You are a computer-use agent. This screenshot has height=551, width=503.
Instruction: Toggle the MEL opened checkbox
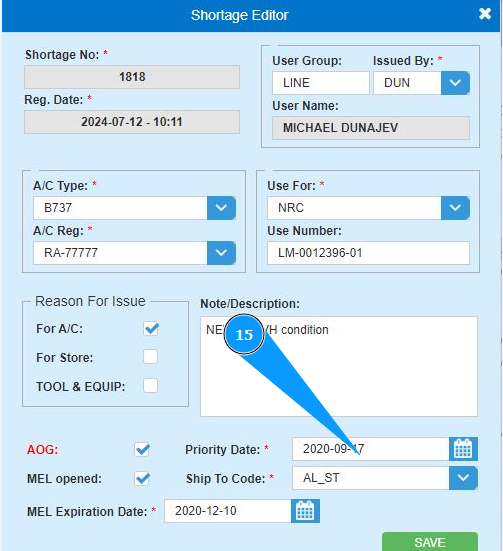click(x=142, y=478)
